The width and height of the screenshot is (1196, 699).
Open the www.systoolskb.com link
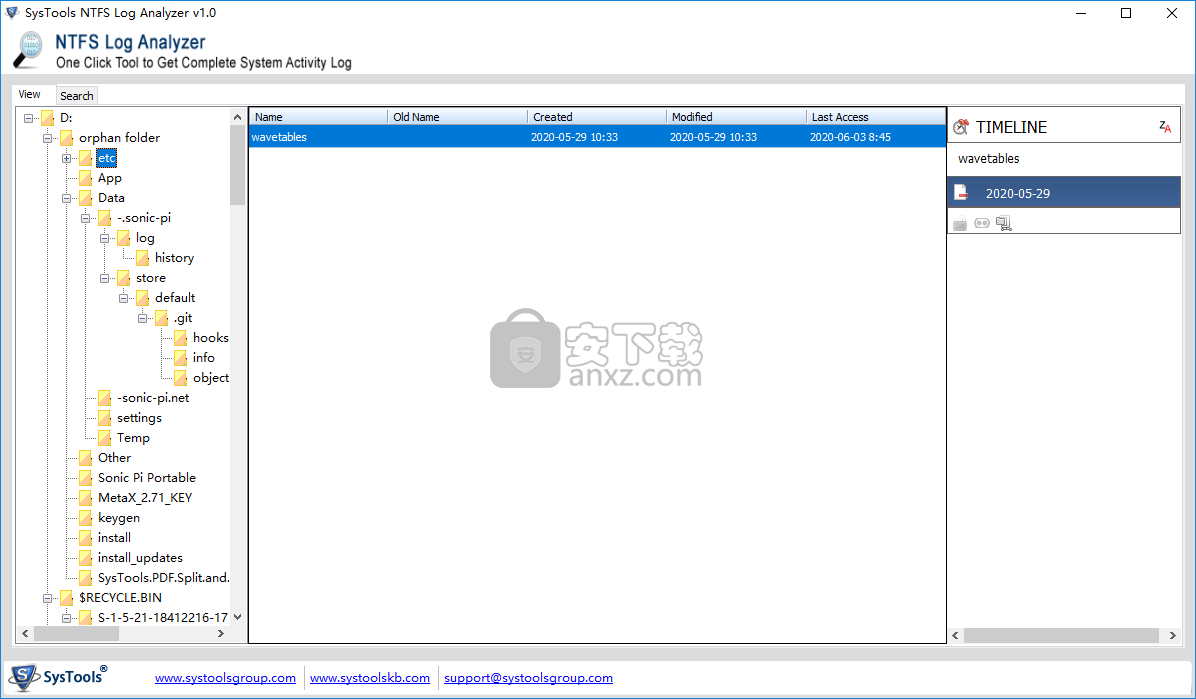click(x=370, y=678)
